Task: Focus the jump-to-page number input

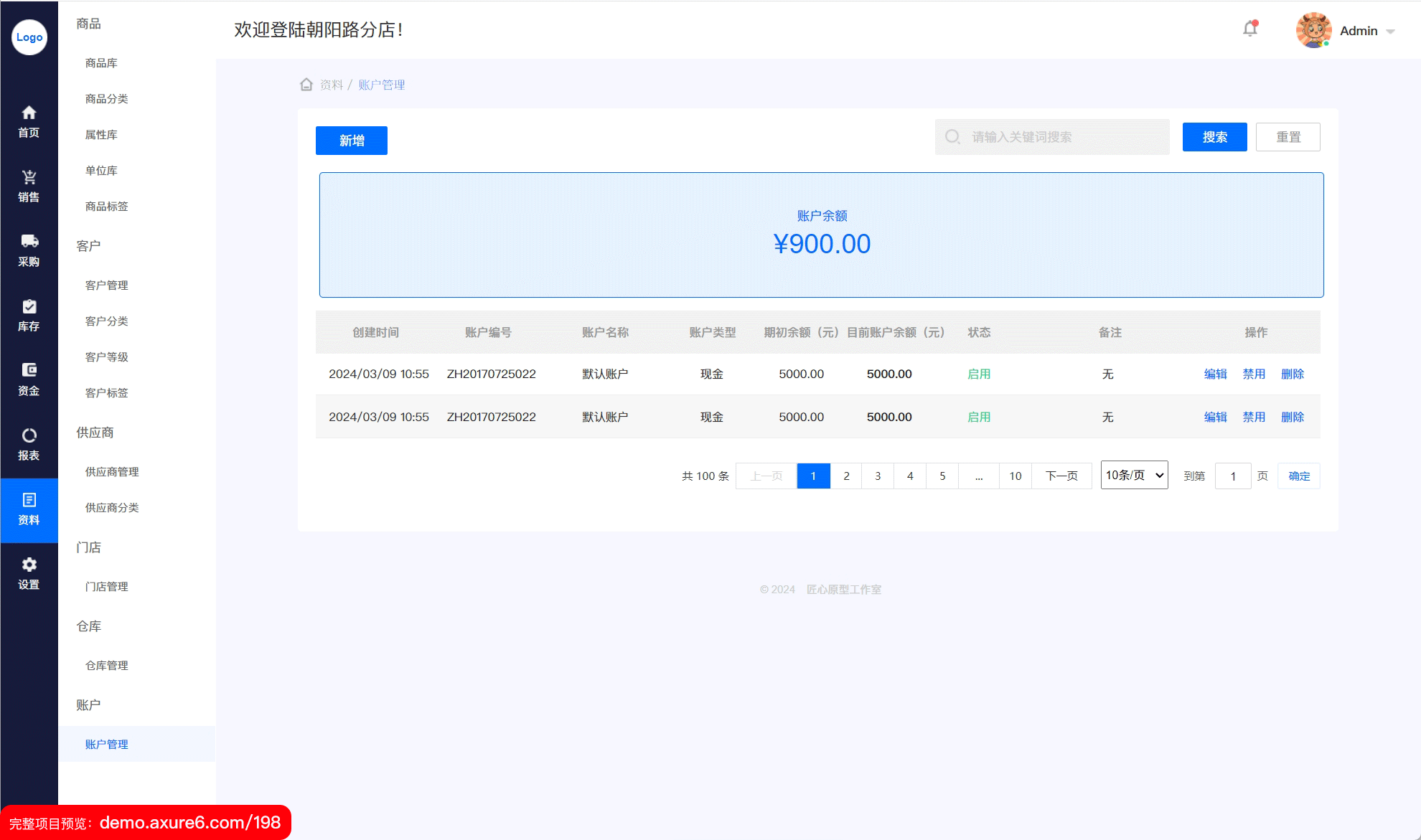Action: pos(1233,476)
